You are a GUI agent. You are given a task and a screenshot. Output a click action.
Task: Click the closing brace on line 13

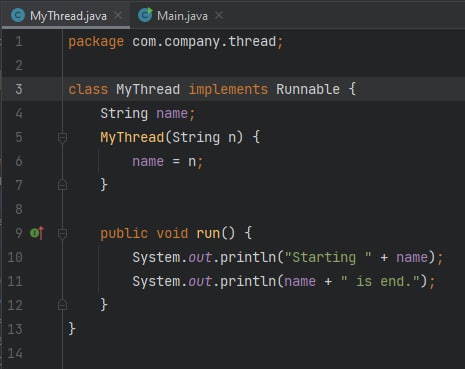point(72,329)
